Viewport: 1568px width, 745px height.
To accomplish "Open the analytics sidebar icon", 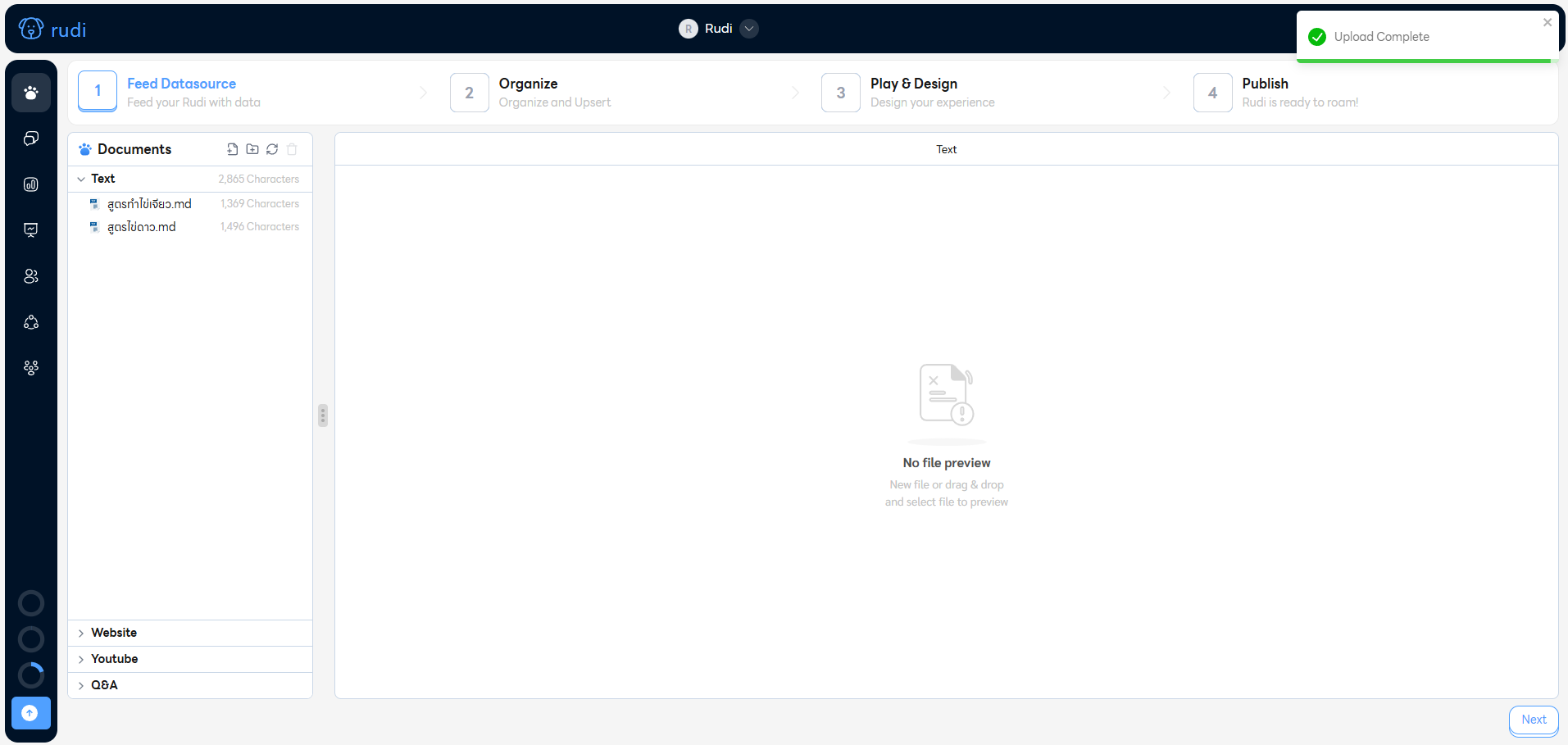I will (x=30, y=184).
